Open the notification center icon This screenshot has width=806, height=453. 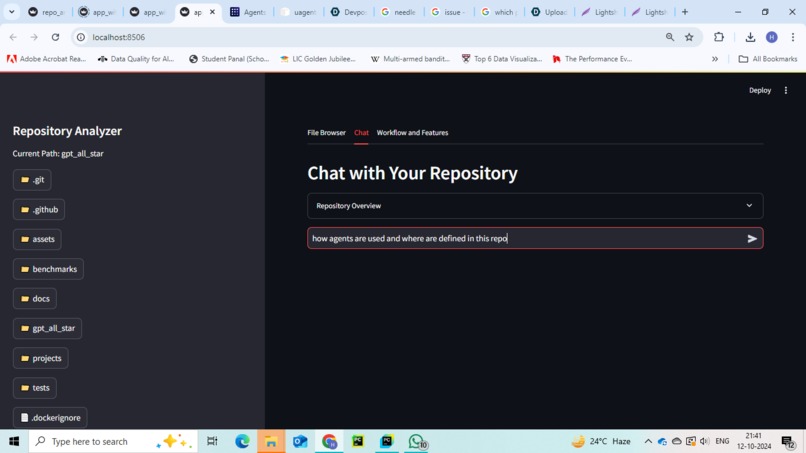tap(788, 441)
